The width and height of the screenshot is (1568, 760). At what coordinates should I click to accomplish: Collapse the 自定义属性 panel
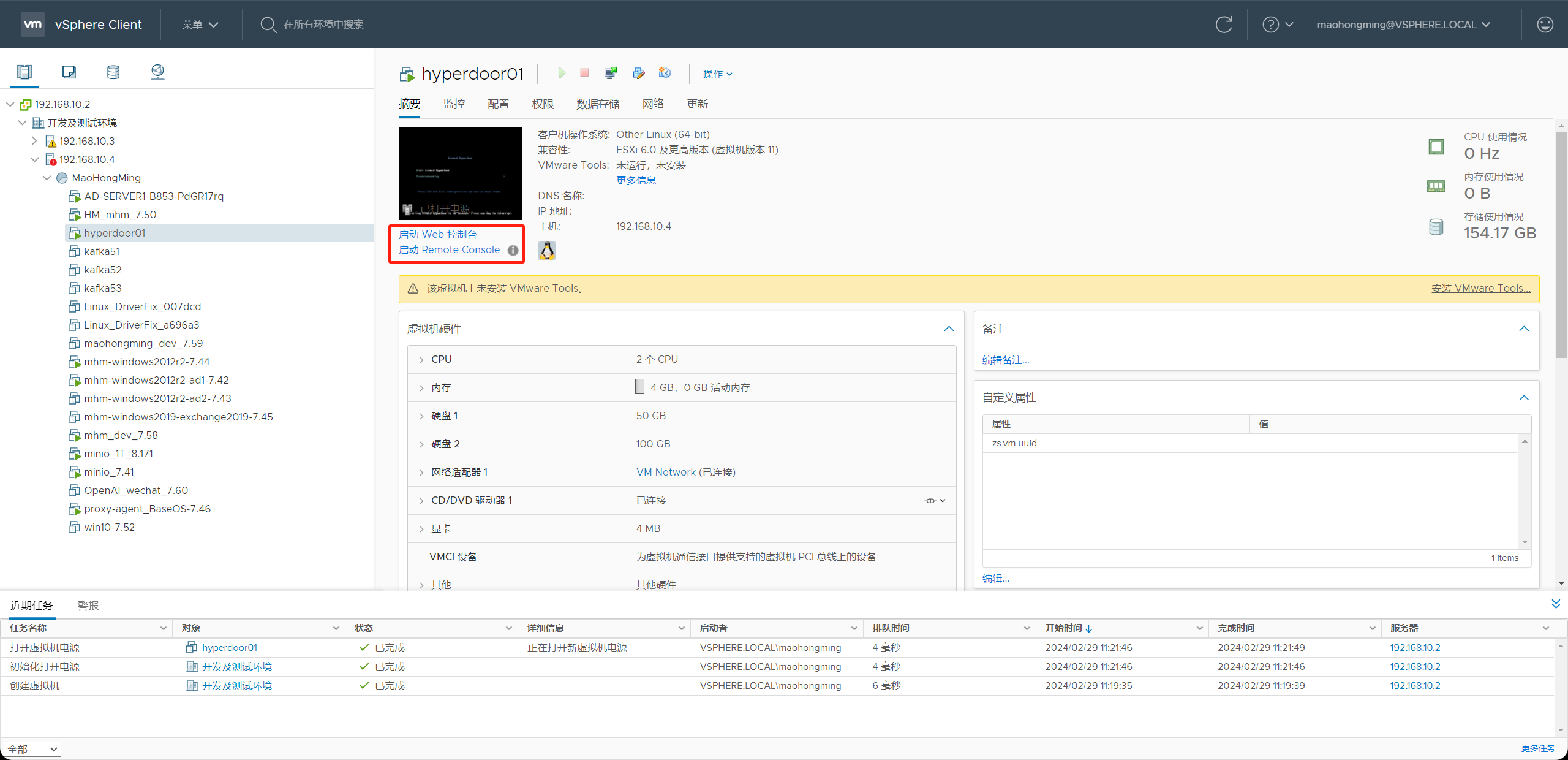1524,398
